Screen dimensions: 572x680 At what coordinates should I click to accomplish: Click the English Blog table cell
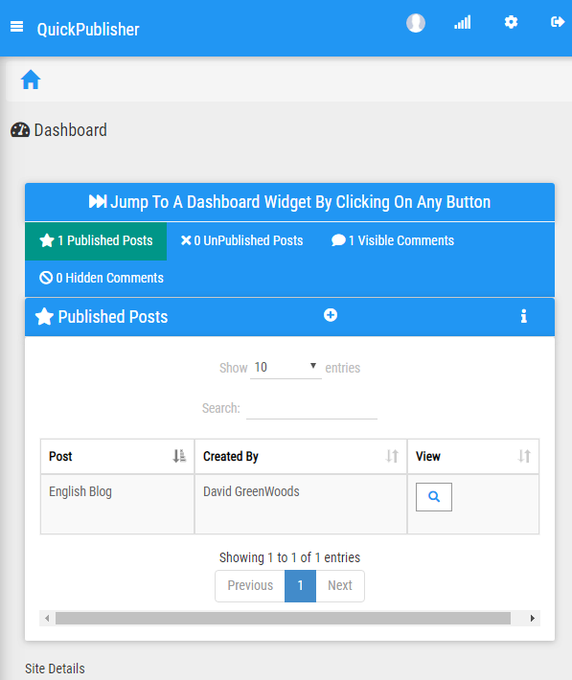117,504
